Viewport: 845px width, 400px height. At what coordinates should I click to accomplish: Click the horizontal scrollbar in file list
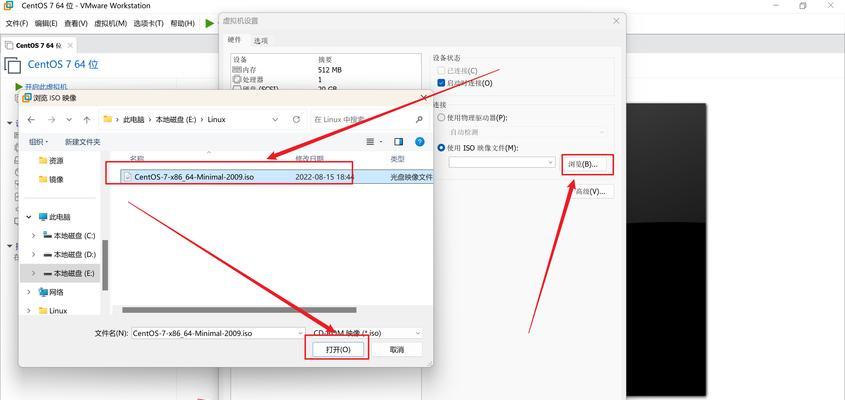click(239, 310)
